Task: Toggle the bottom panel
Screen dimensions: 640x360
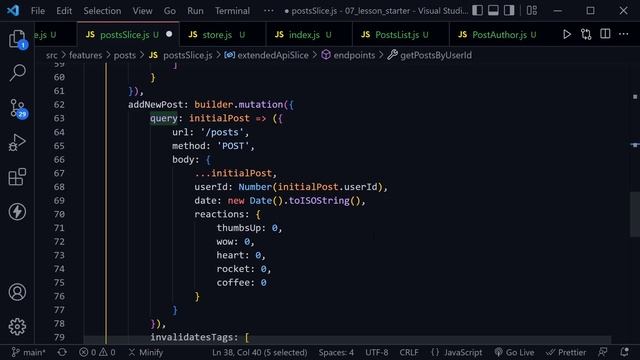Action: [x=493, y=10]
